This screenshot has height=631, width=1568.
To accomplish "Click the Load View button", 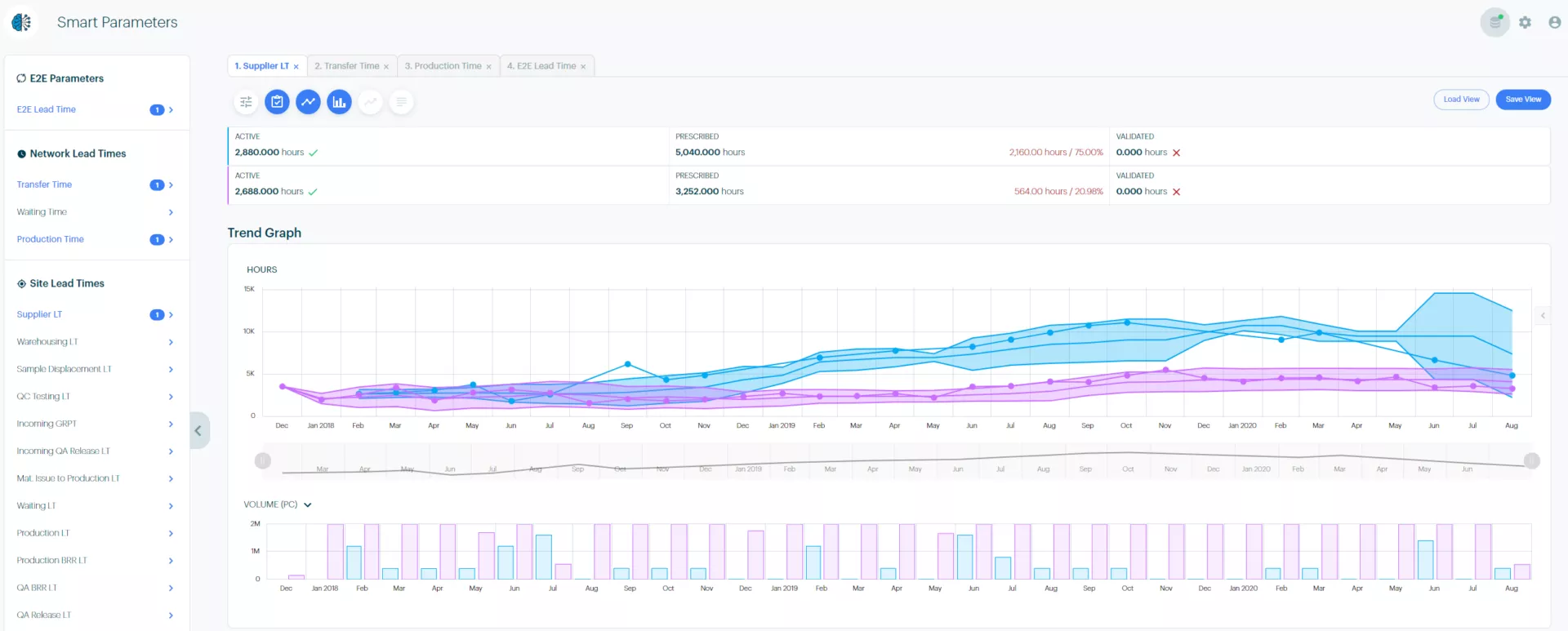I will pos(1461,100).
